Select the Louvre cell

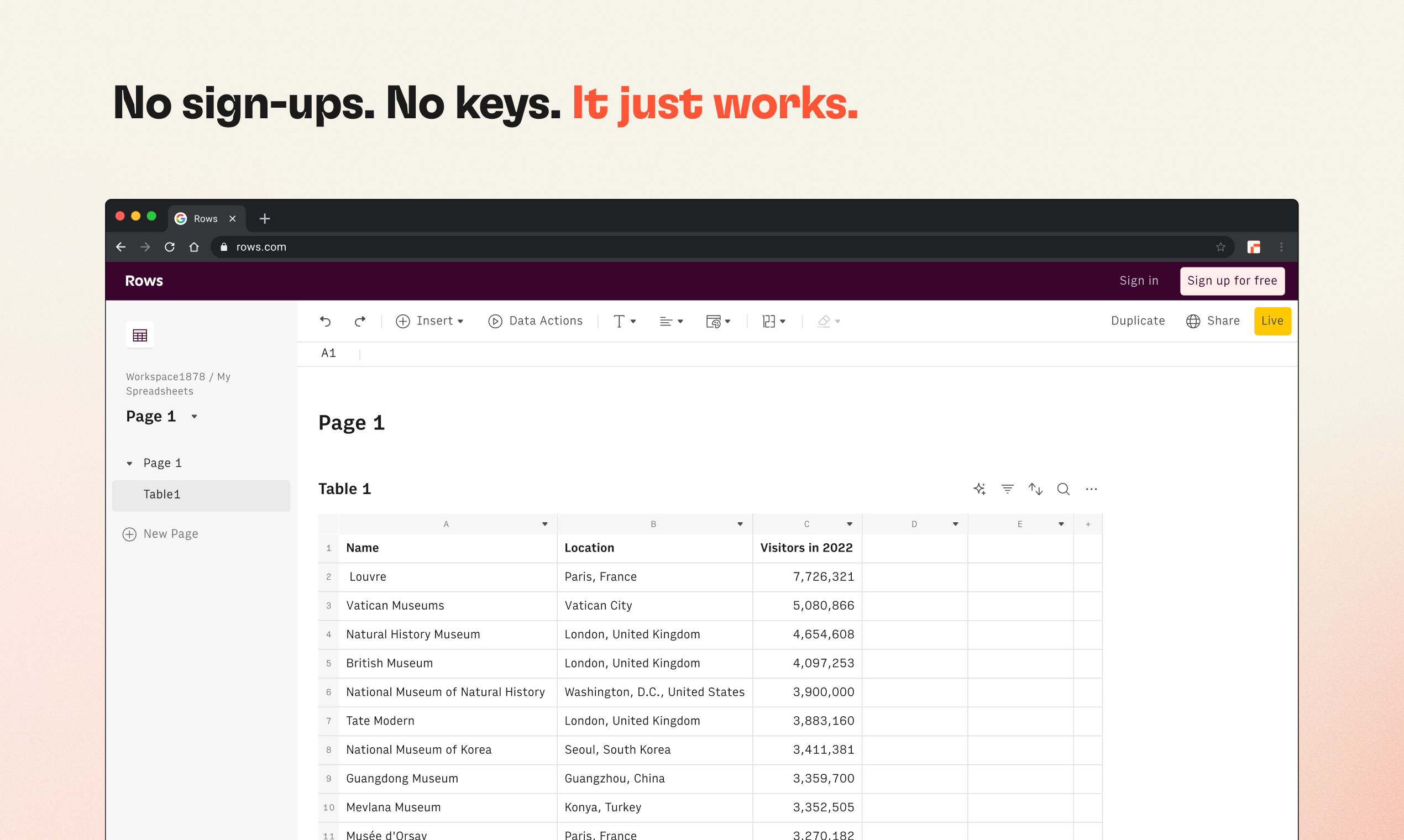(448, 577)
